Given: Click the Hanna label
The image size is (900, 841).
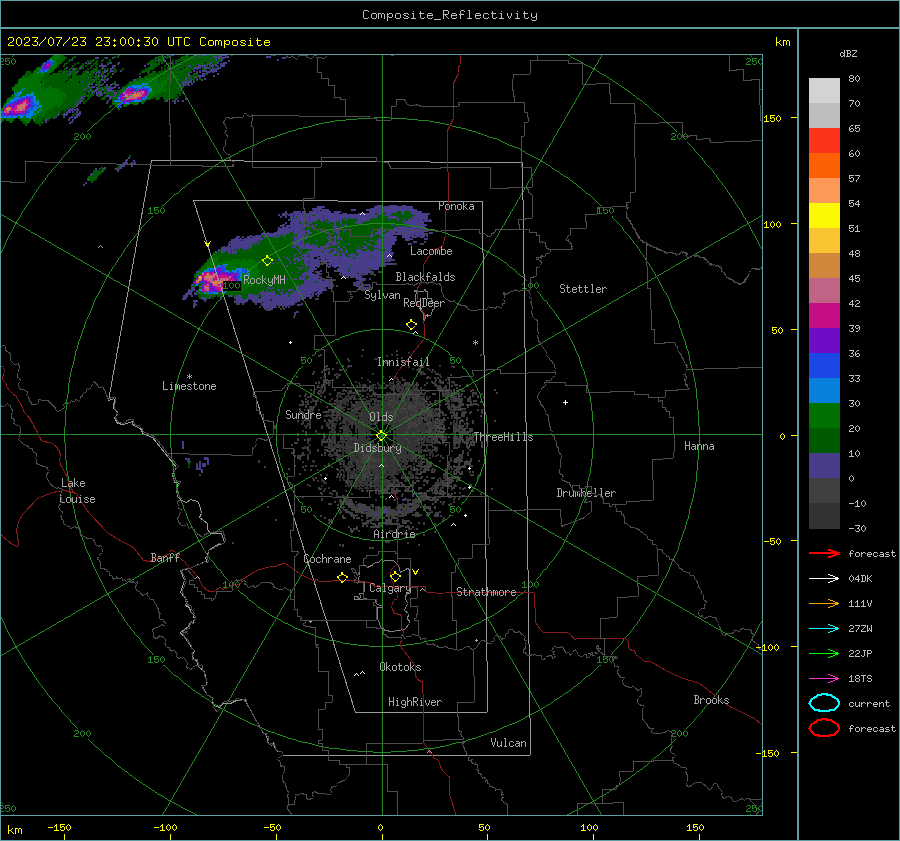Looking at the screenshot, I should tap(699, 446).
